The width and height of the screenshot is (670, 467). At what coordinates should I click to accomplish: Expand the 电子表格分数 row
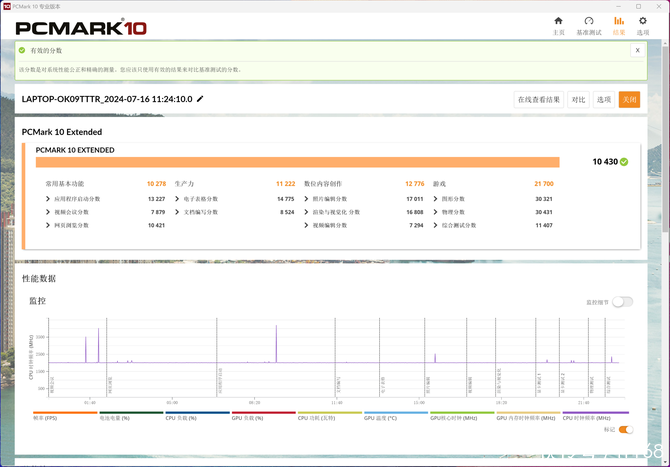pyautogui.click(x=178, y=199)
